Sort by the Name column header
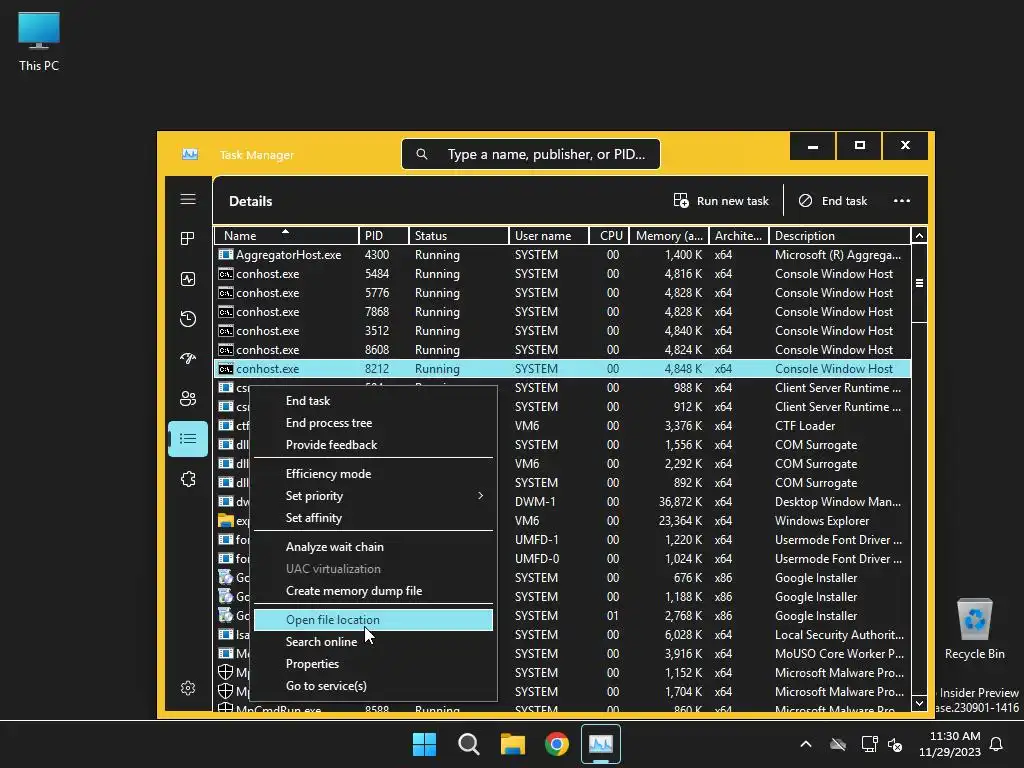1024x768 pixels. click(x=286, y=236)
